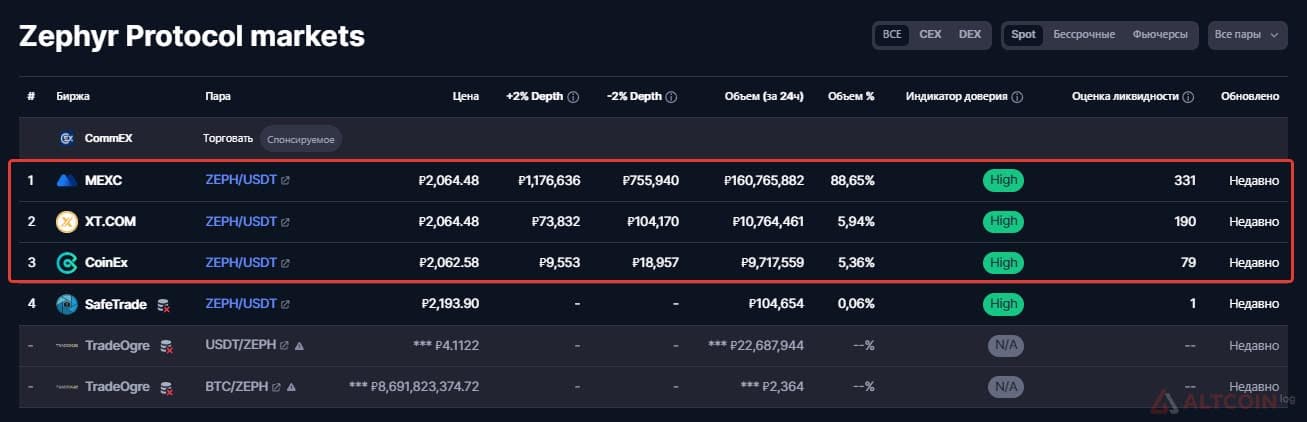The height and width of the screenshot is (422, 1307).
Task: Click the XT.COM exchange logo
Action: (x=67, y=221)
